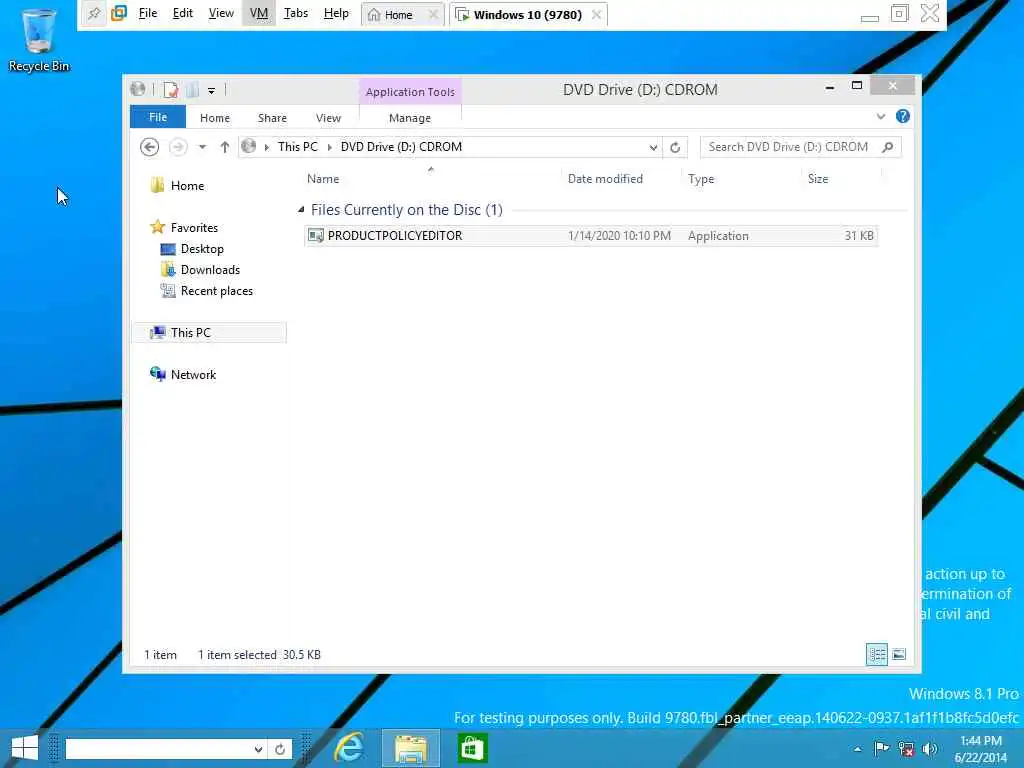Click the pin icon in VMware toolbar

[94, 14]
